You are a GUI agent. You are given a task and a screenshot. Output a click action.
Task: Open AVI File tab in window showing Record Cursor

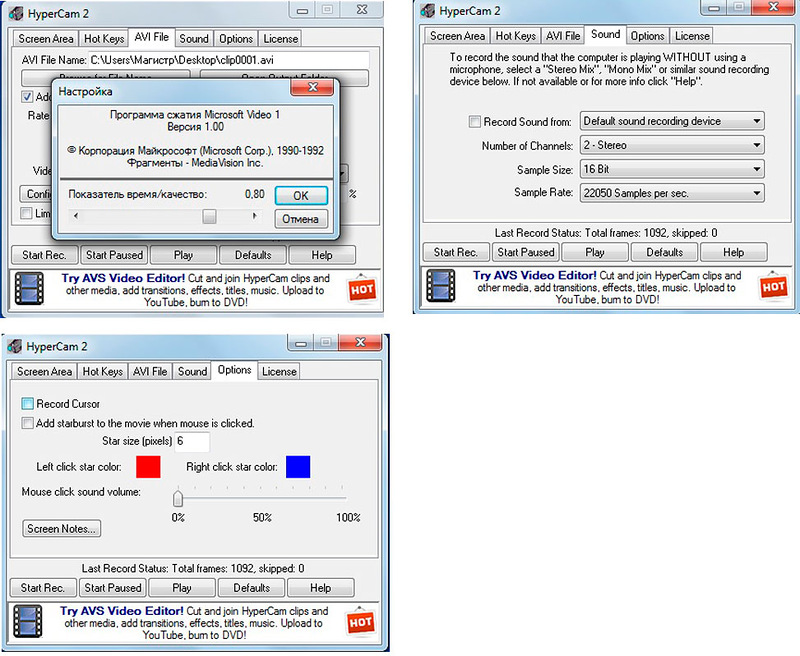150,371
